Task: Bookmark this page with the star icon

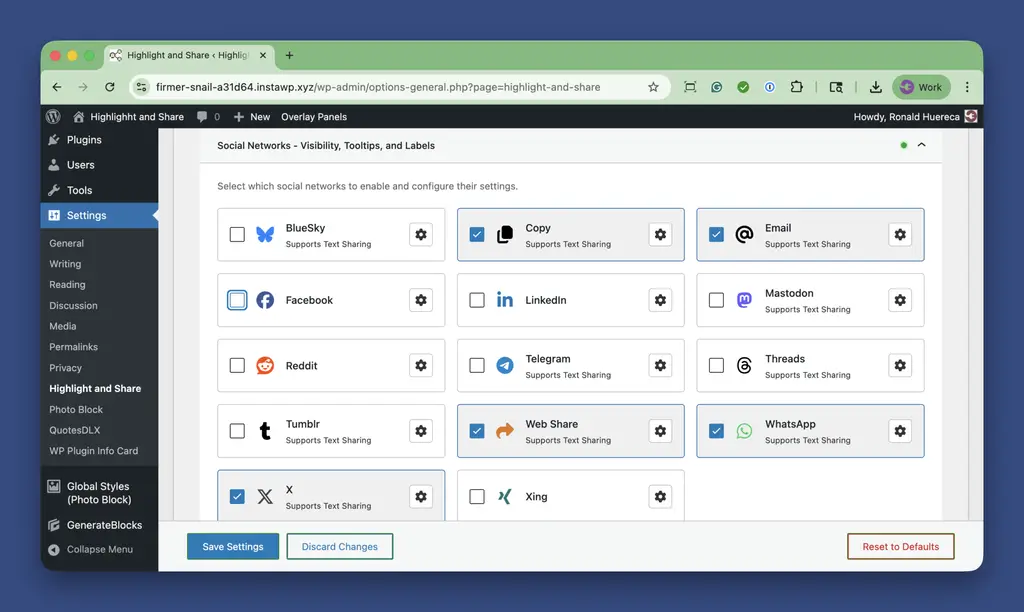Action: pos(653,87)
